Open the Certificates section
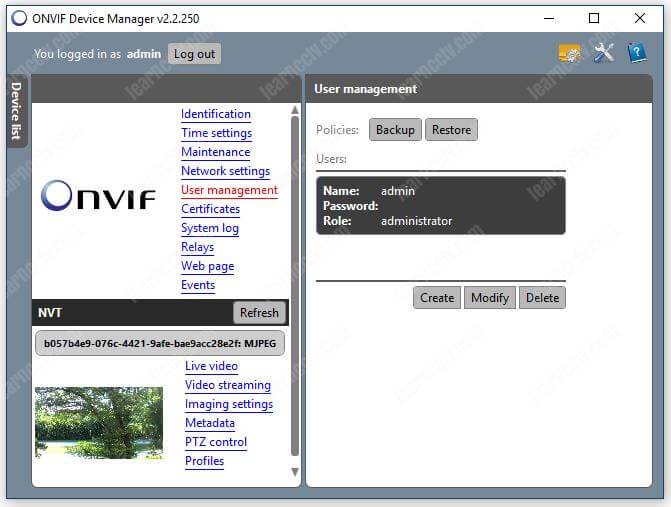The height and width of the screenshot is (507, 671). (211, 209)
